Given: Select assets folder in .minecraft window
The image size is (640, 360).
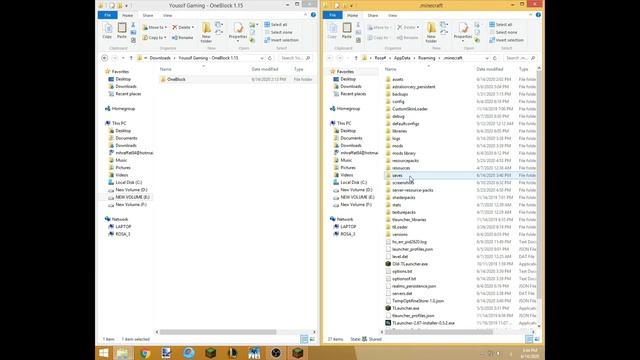Looking at the screenshot, I should tap(398, 79).
